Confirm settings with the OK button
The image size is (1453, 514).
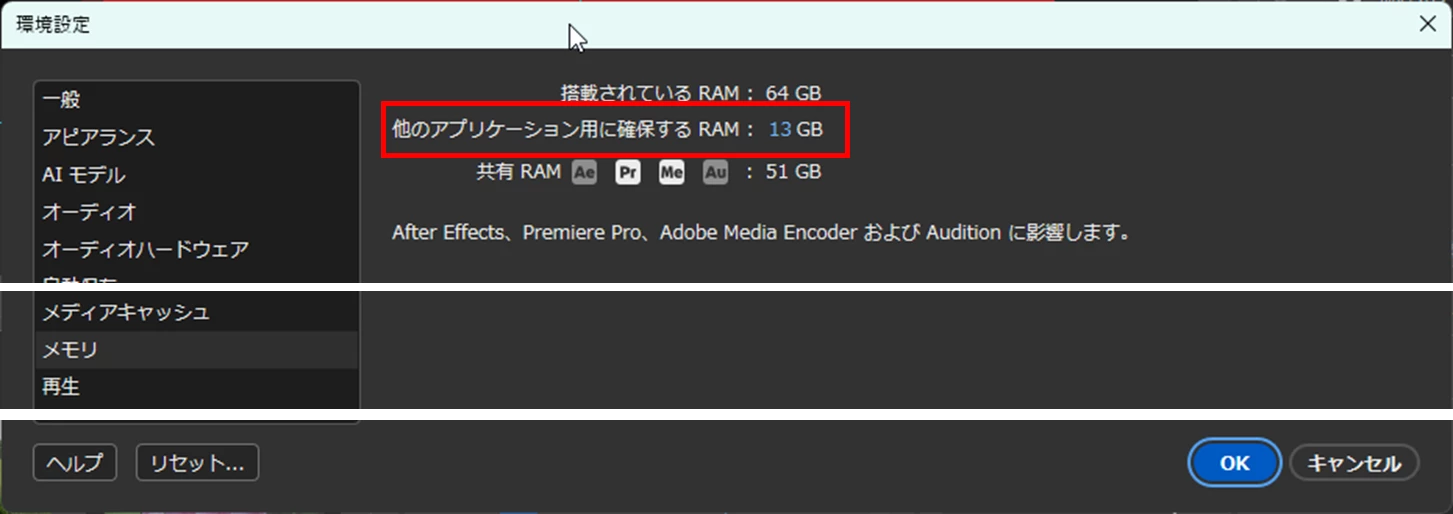pos(1235,463)
